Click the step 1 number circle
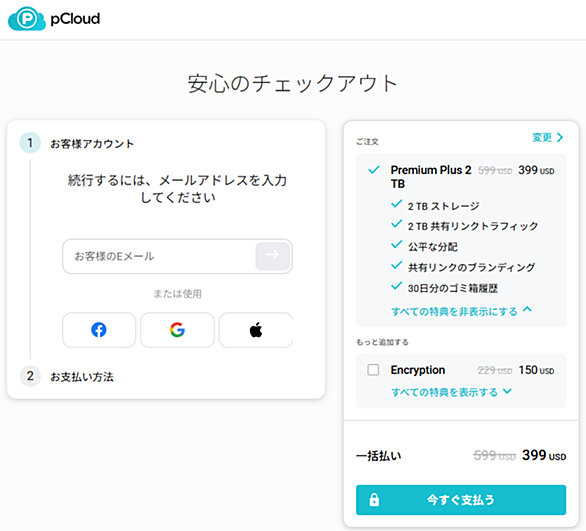 pyautogui.click(x=30, y=143)
